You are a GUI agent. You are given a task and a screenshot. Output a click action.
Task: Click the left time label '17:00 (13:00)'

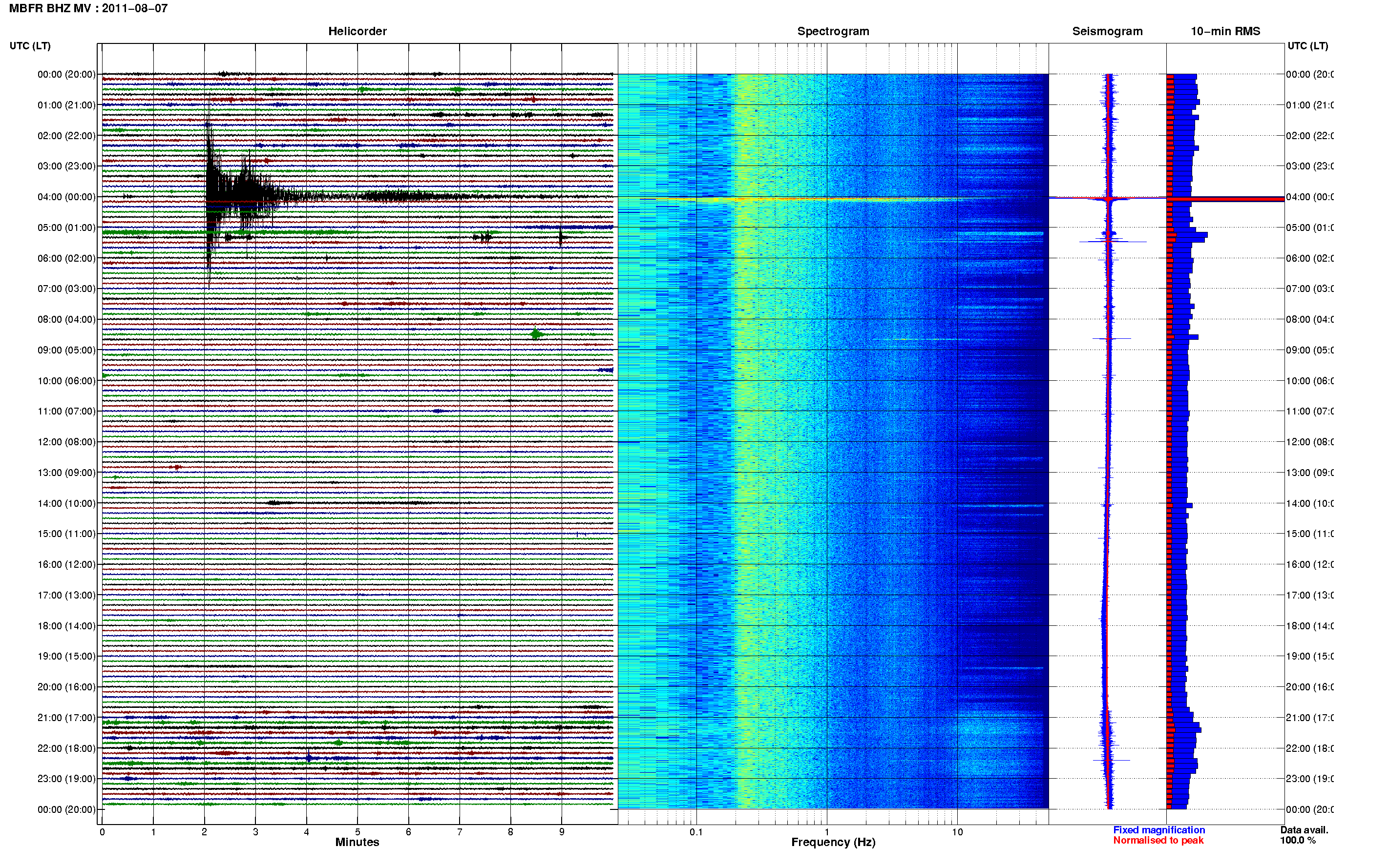tap(66, 595)
